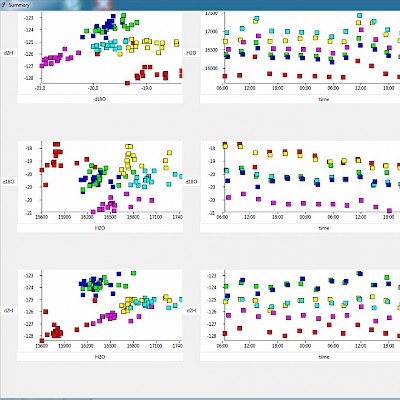Click inside the d18O versus H2O scatter plot
Image resolution: width=400 pixels, height=400 pixels.
(x=111, y=177)
